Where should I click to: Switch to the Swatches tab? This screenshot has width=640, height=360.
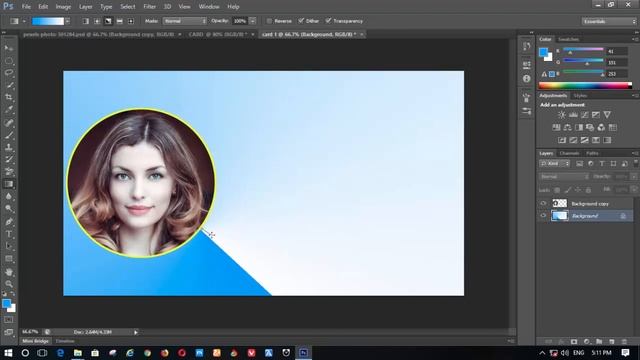pyautogui.click(x=569, y=39)
